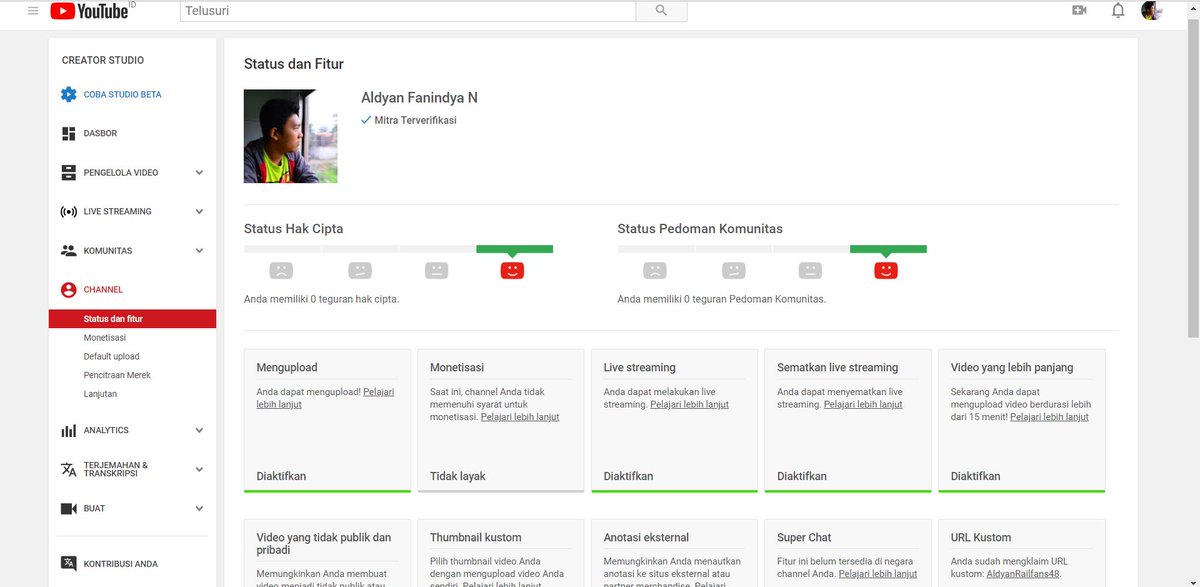
Task: Click Video yang tidak publik dan pribadi title
Action: pyautogui.click(x=324, y=544)
